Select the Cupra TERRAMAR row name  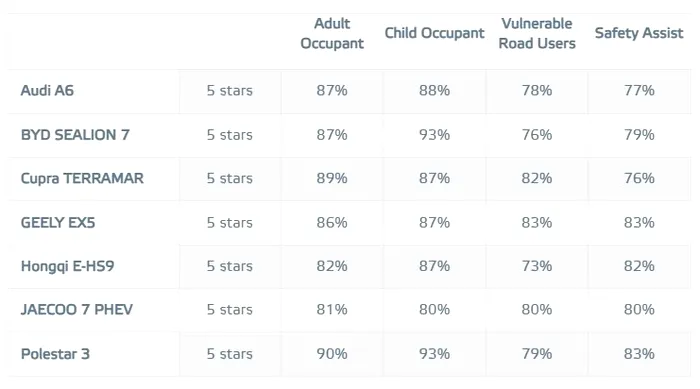click(82, 179)
